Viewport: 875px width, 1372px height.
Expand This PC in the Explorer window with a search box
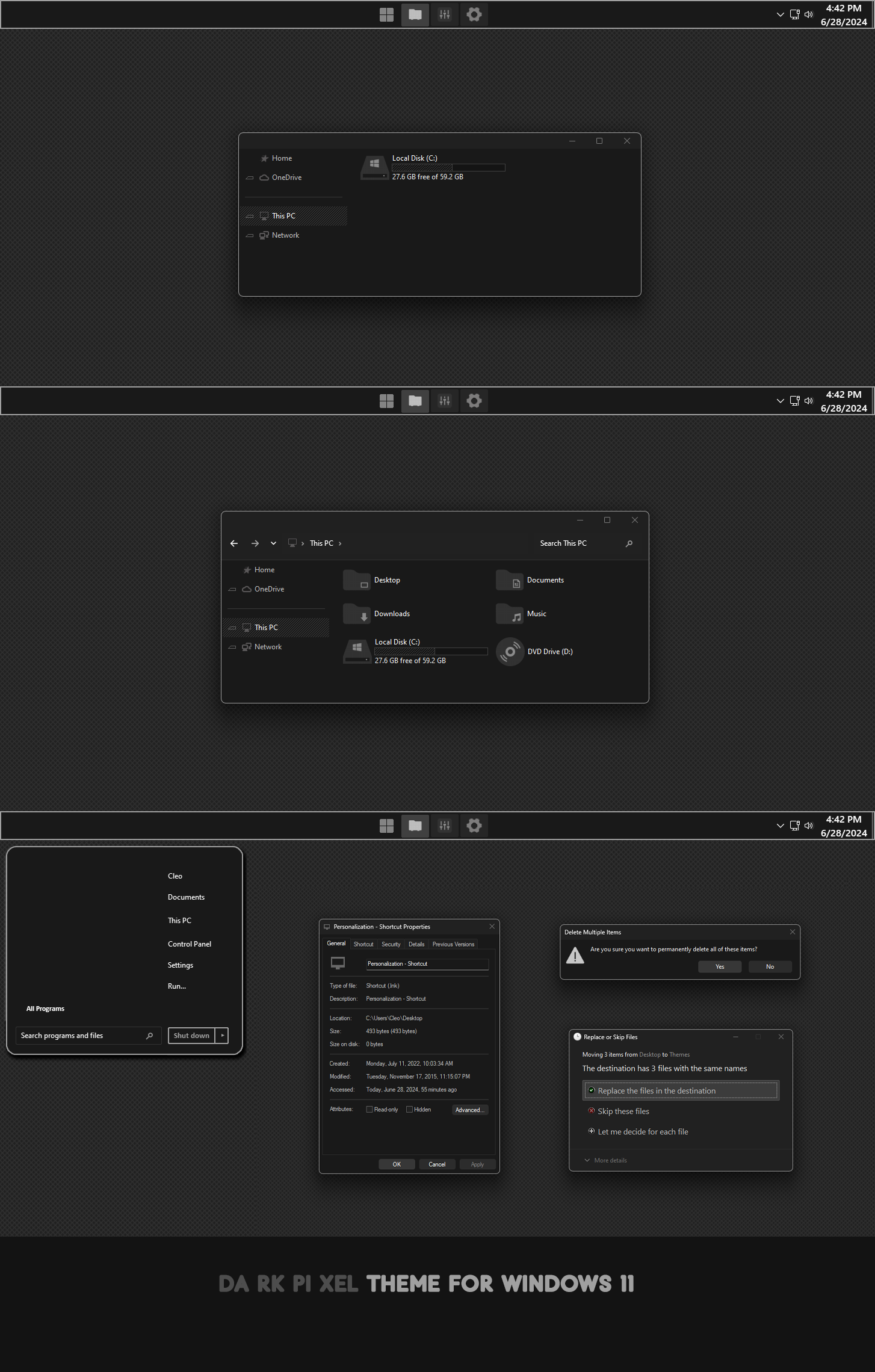[x=232, y=628]
